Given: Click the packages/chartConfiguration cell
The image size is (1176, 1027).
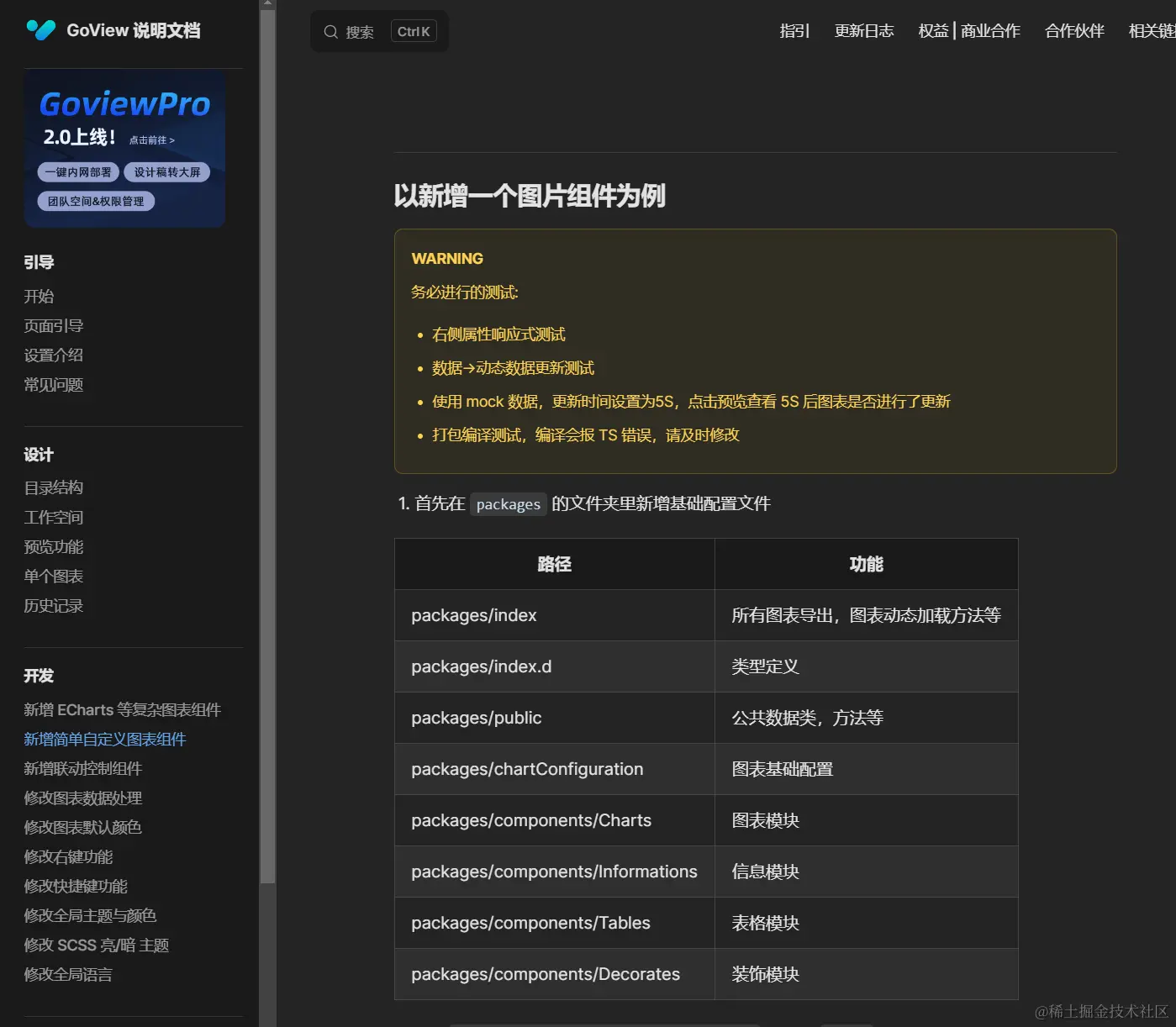Looking at the screenshot, I should (x=555, y=769).
